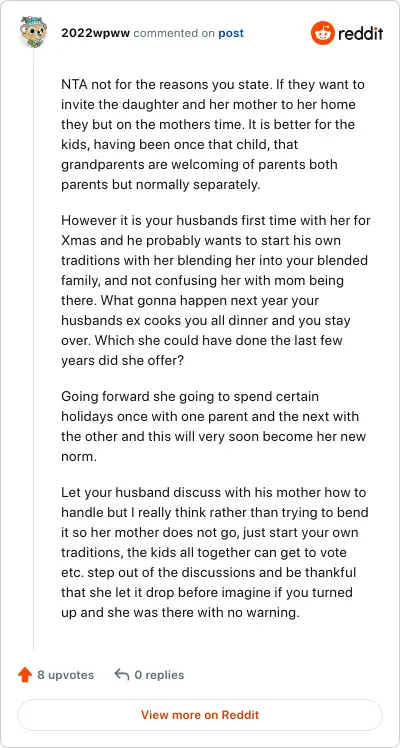Click the "commented on" header text
This screenshot has height=748, width=400.
click(x=174, y=33)
